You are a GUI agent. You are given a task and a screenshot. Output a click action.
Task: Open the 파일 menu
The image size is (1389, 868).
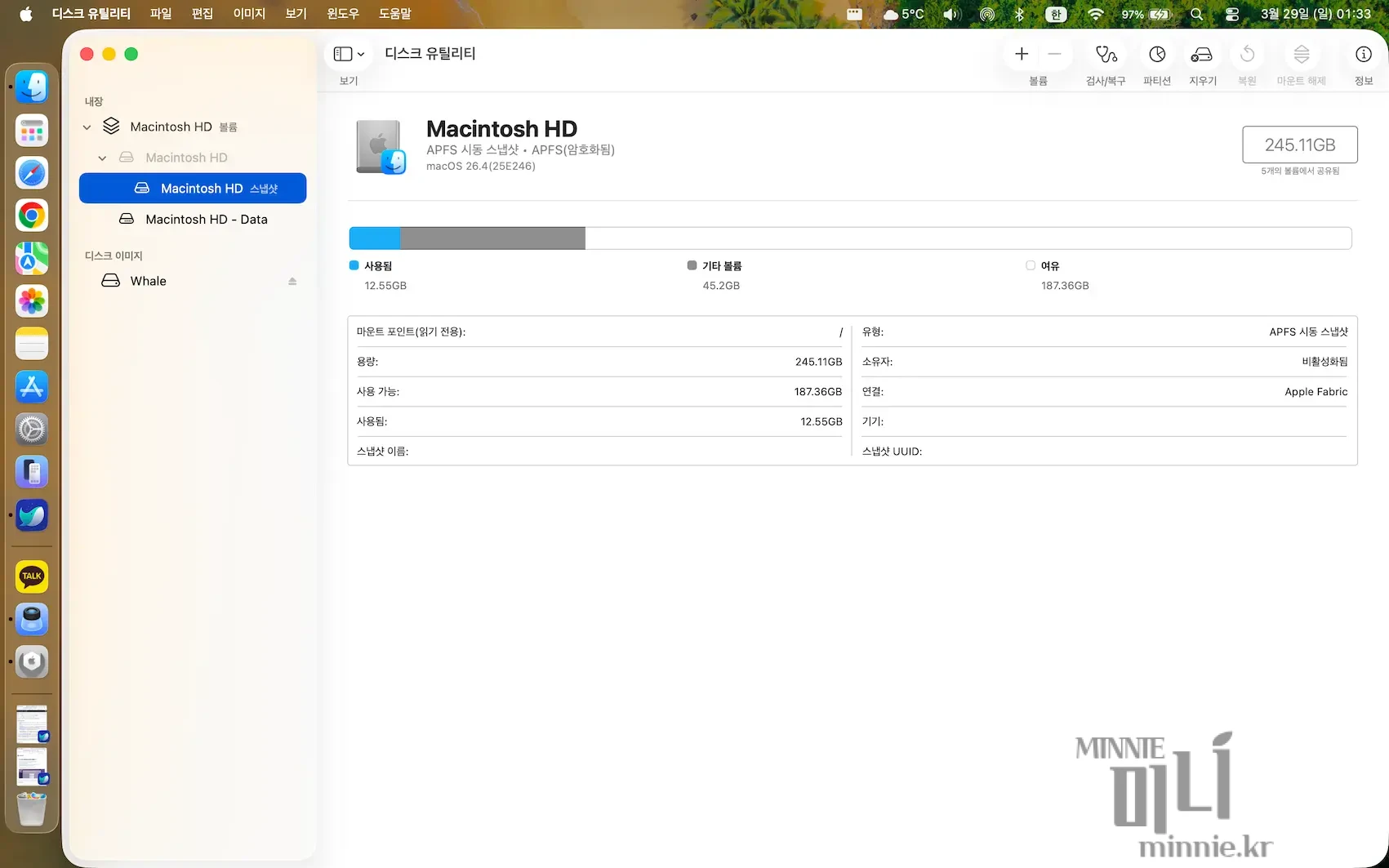(161, 14)
